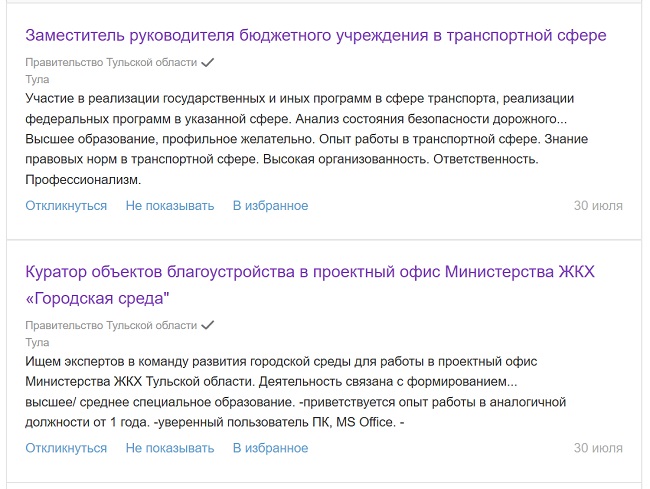
Task: Click the '30 июля' date on the curator vacancy
Action: point(598,448)
